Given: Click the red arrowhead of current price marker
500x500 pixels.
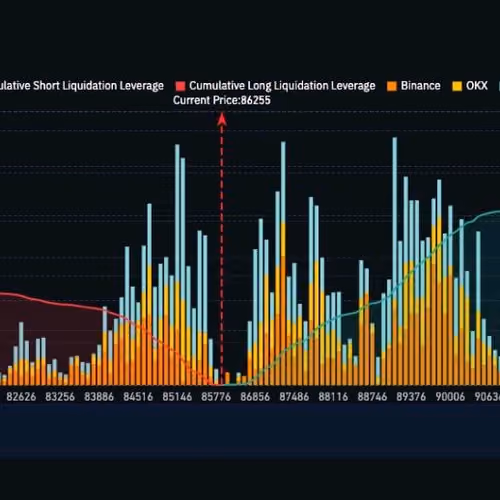Looking at the screenshot, I should click(222, 119).
